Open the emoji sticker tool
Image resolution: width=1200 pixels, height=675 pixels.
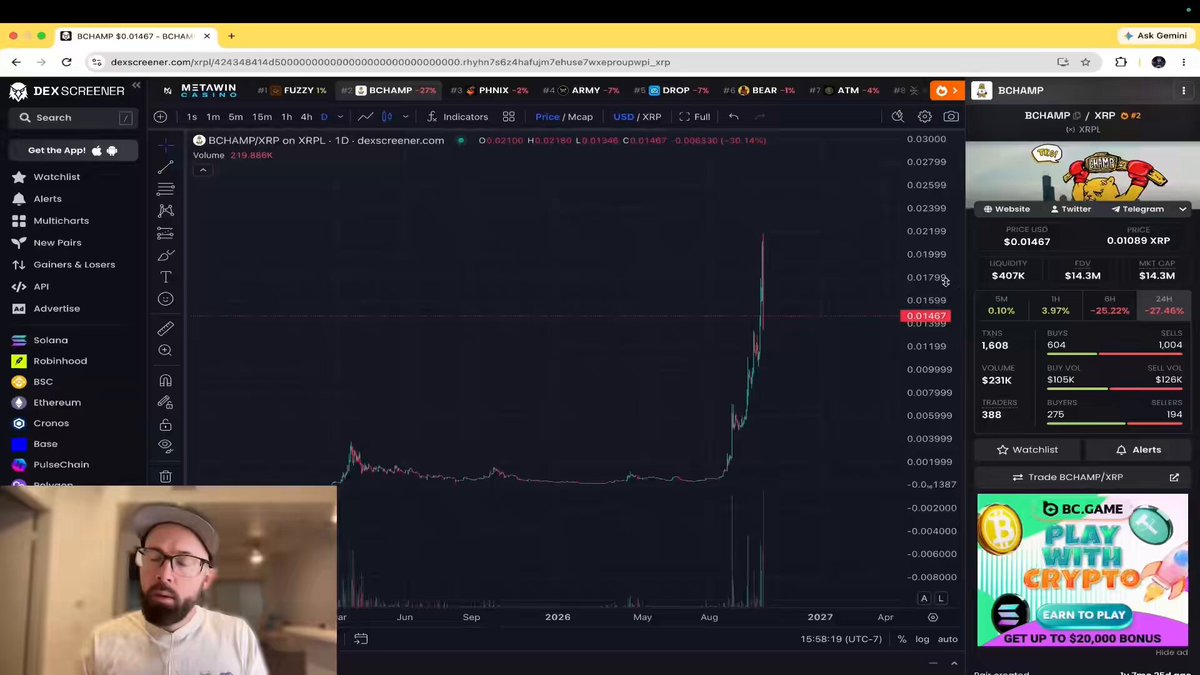tap(166, 299)
